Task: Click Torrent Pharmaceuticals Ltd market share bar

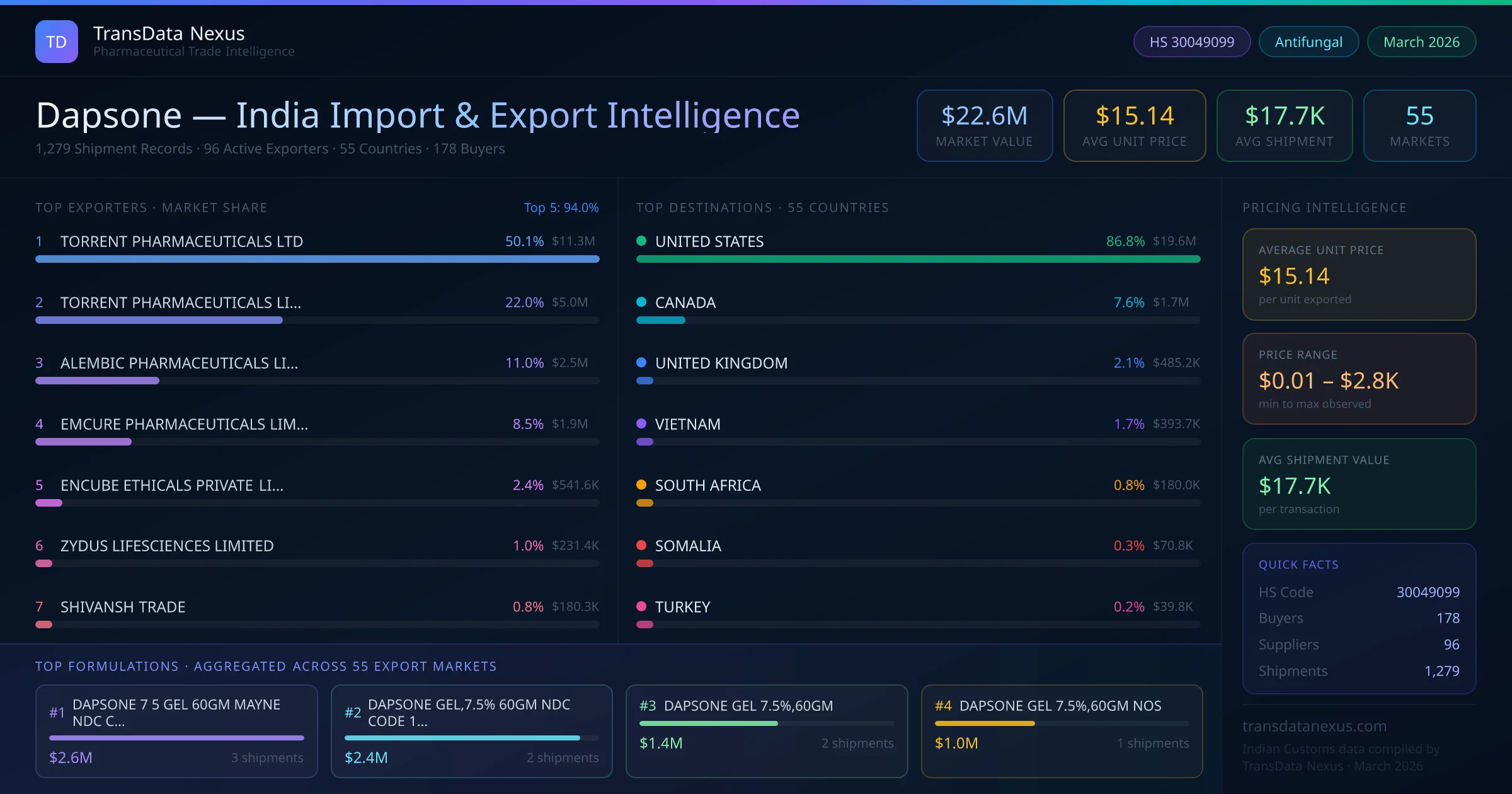Action: (317, 259)
